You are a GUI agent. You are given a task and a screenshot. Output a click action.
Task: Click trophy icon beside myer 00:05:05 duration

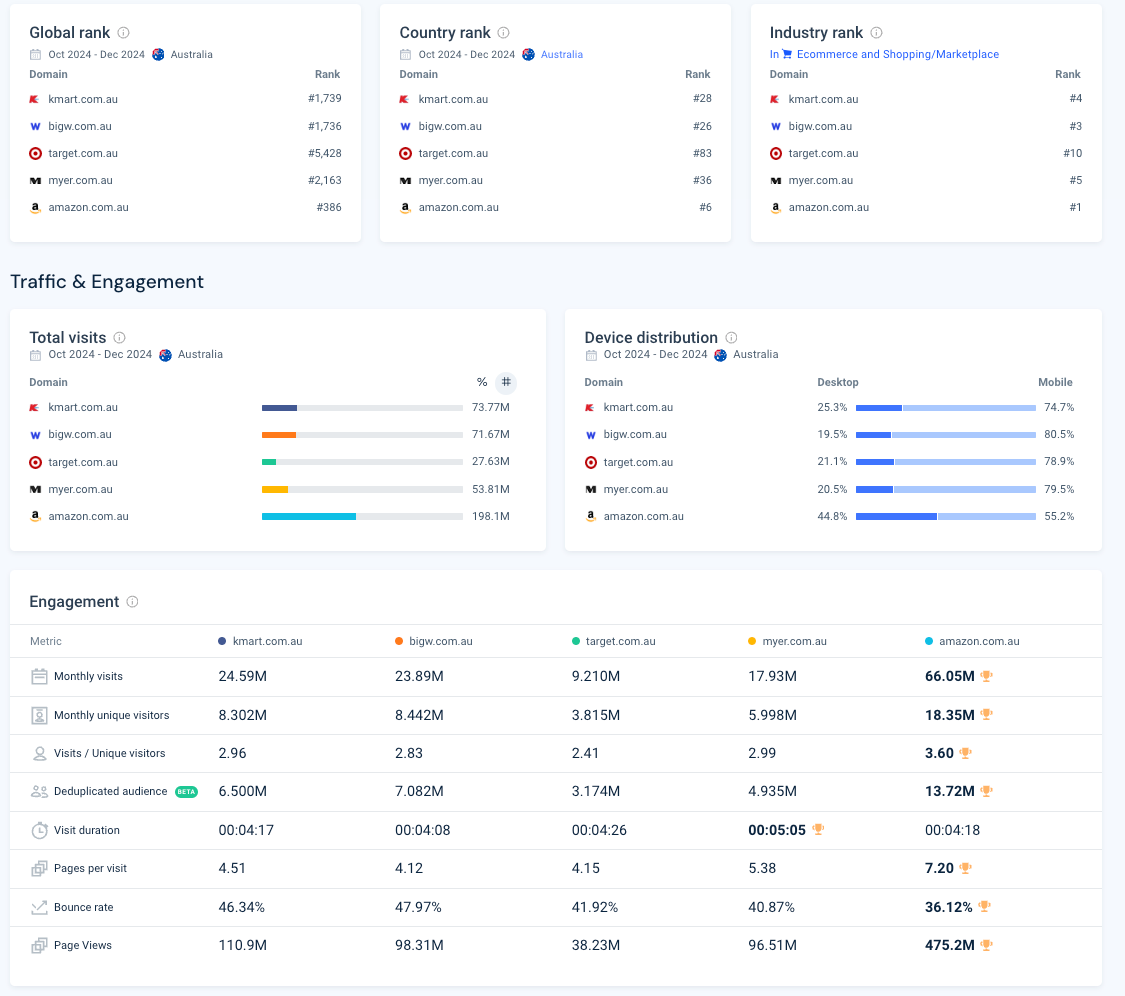(x=818, y=830)
